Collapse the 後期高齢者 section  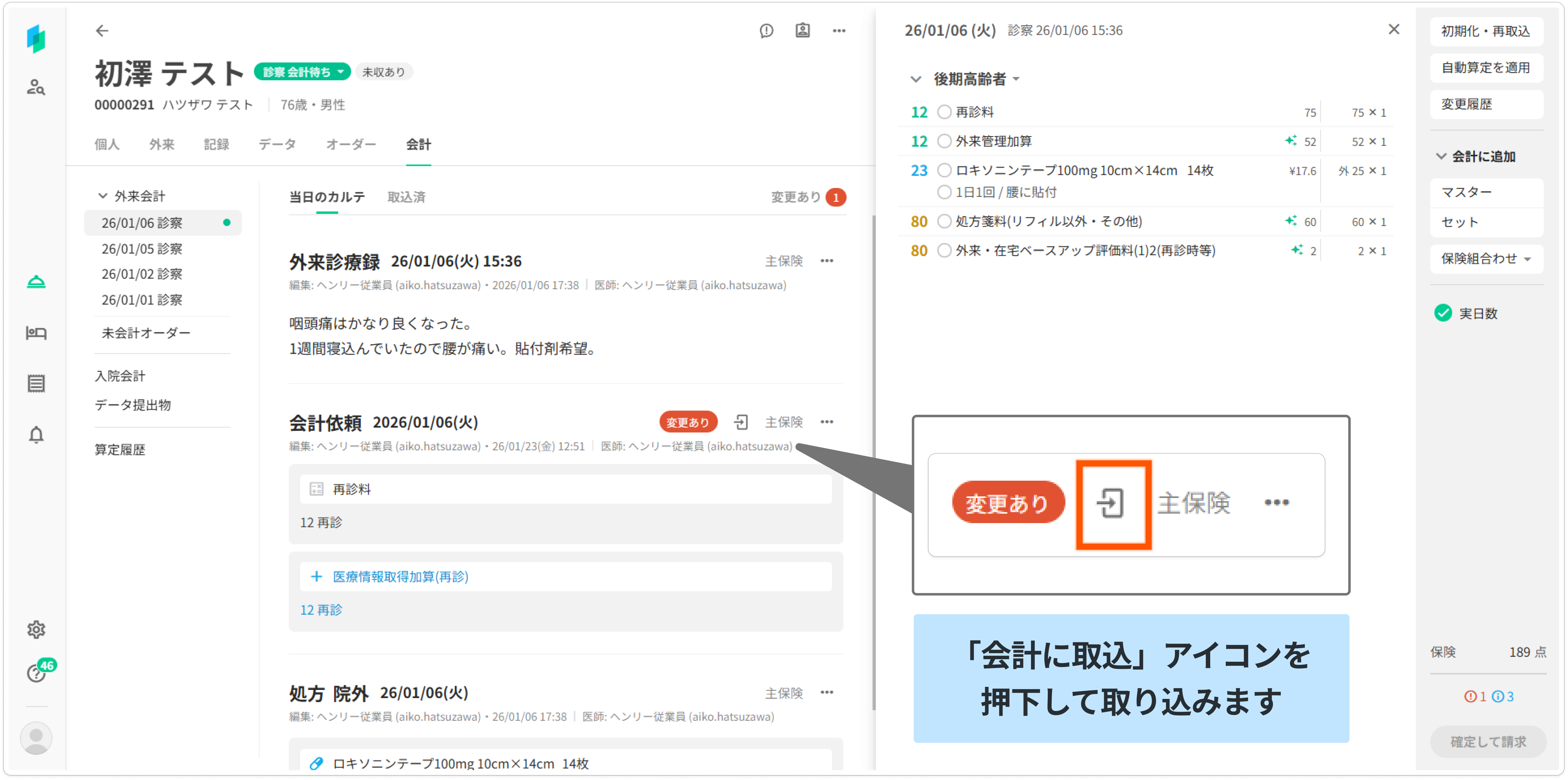click(x=916, y=79)
